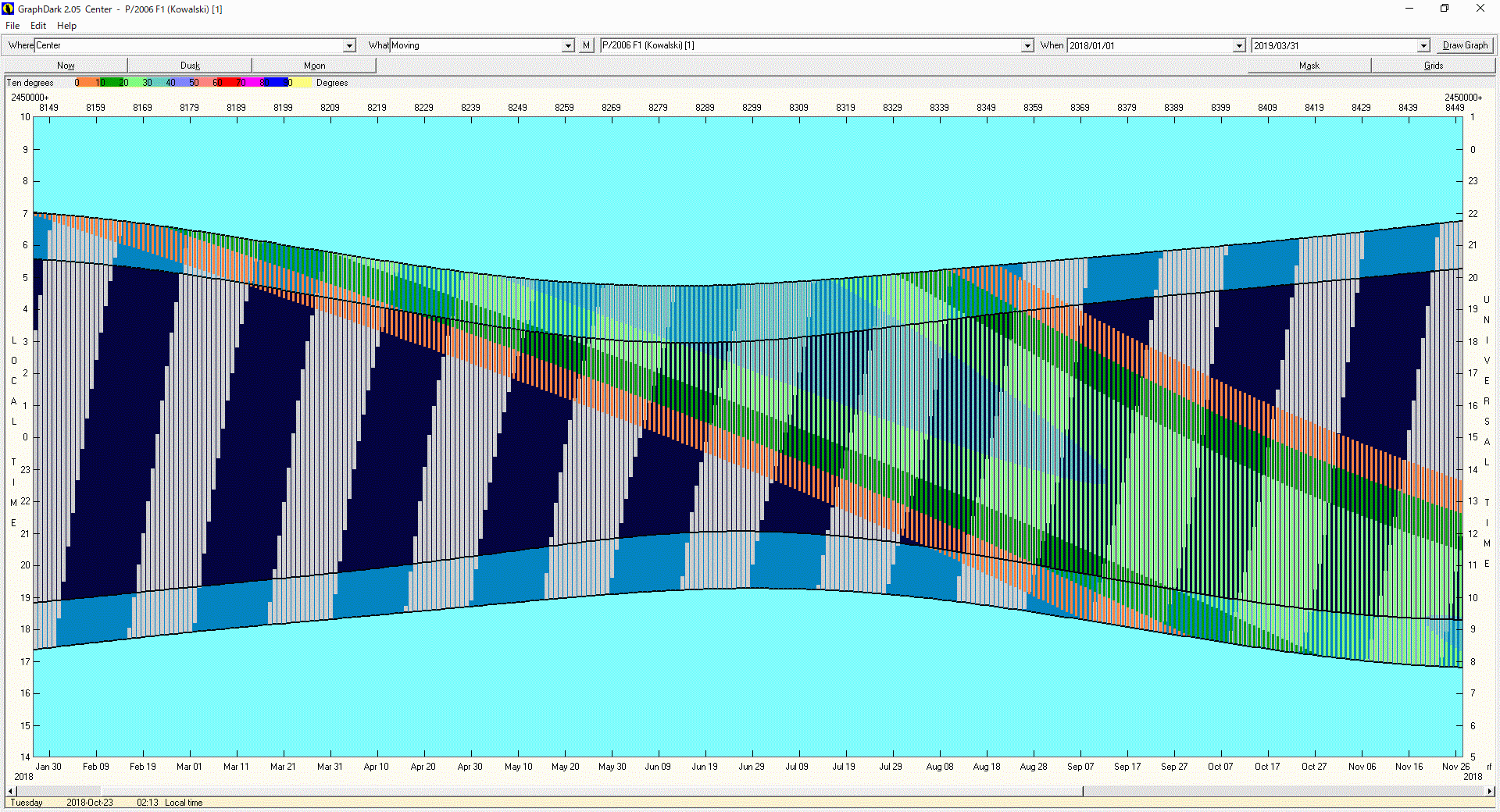Click the orange 0-10 degrees legend swatch
The image size is (1500, 812).
click(x=88, y=82)
